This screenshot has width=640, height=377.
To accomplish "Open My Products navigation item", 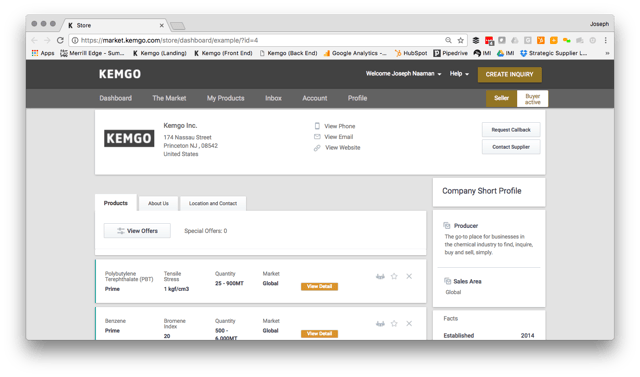I will 225,98.
